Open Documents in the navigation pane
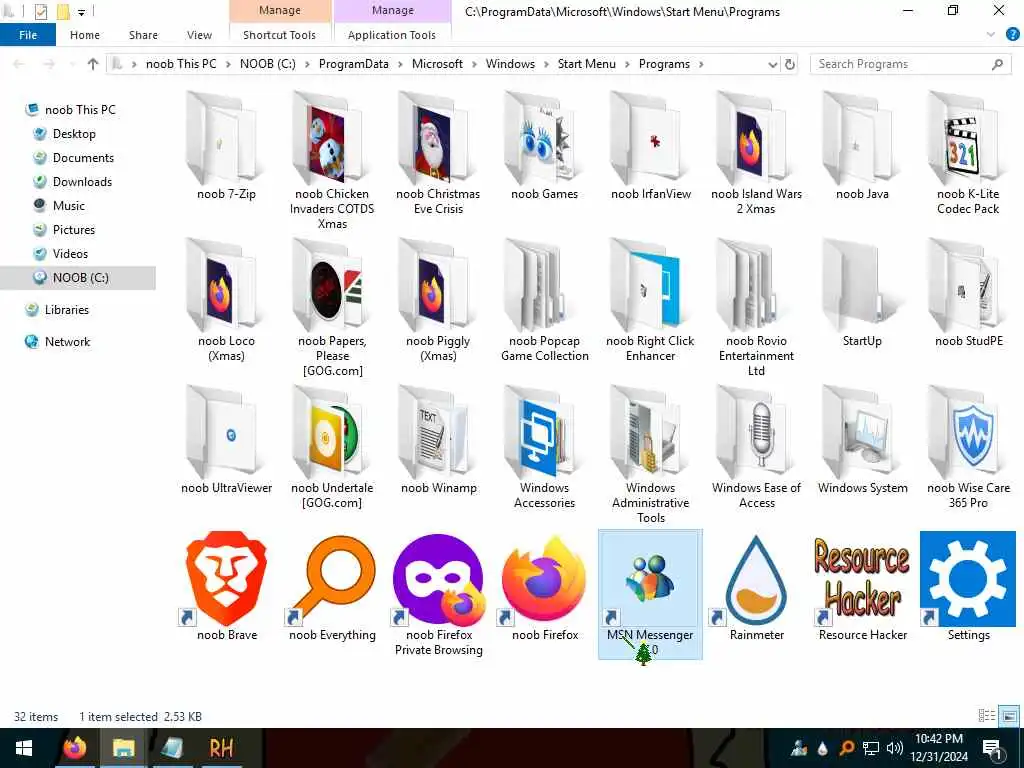Screen dimensions: 1024x768 (x=83, y=157)
